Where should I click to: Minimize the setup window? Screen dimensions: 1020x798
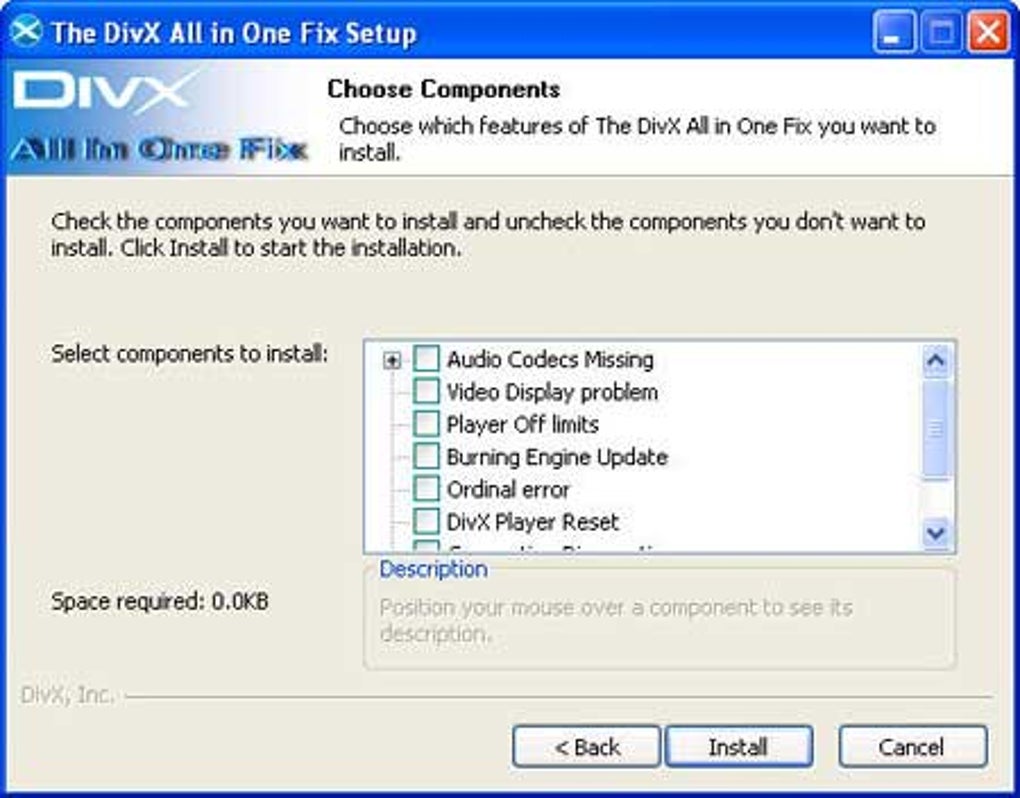(893, 33)
